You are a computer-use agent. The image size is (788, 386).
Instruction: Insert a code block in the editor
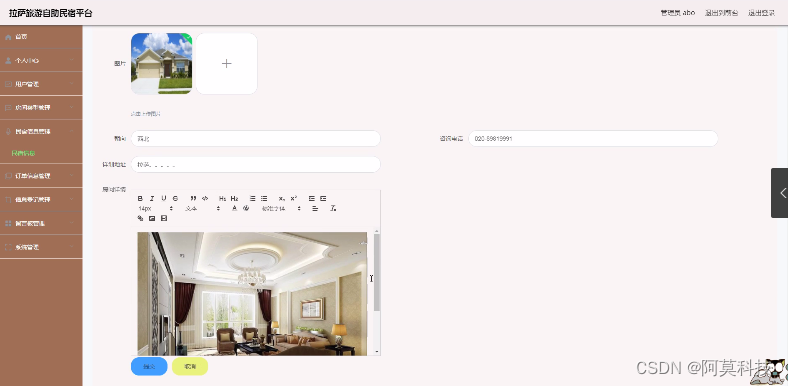coord(205,199)
